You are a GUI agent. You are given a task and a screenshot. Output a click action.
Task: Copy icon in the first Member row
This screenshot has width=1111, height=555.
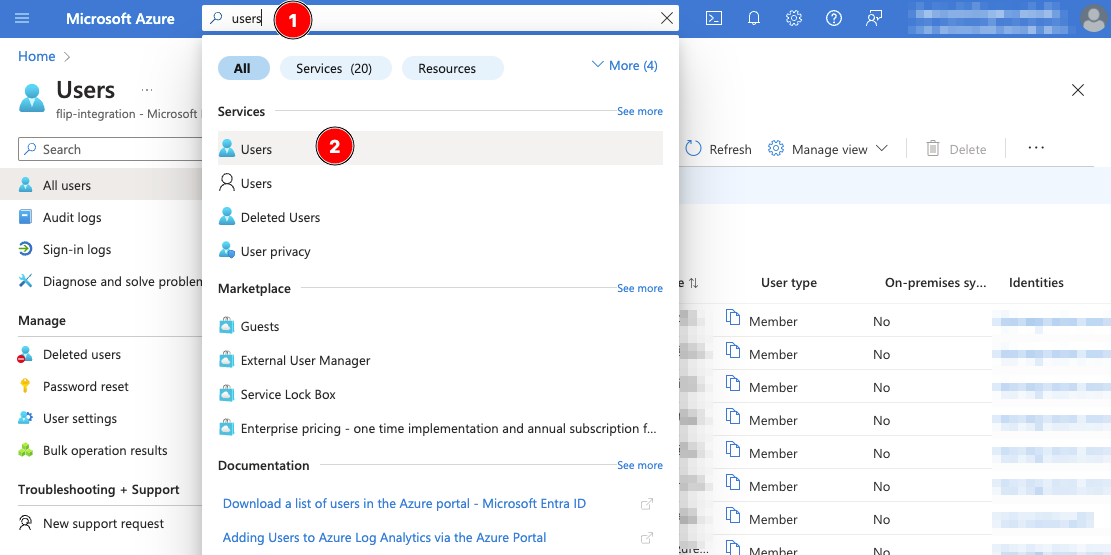tap(733, 318)
